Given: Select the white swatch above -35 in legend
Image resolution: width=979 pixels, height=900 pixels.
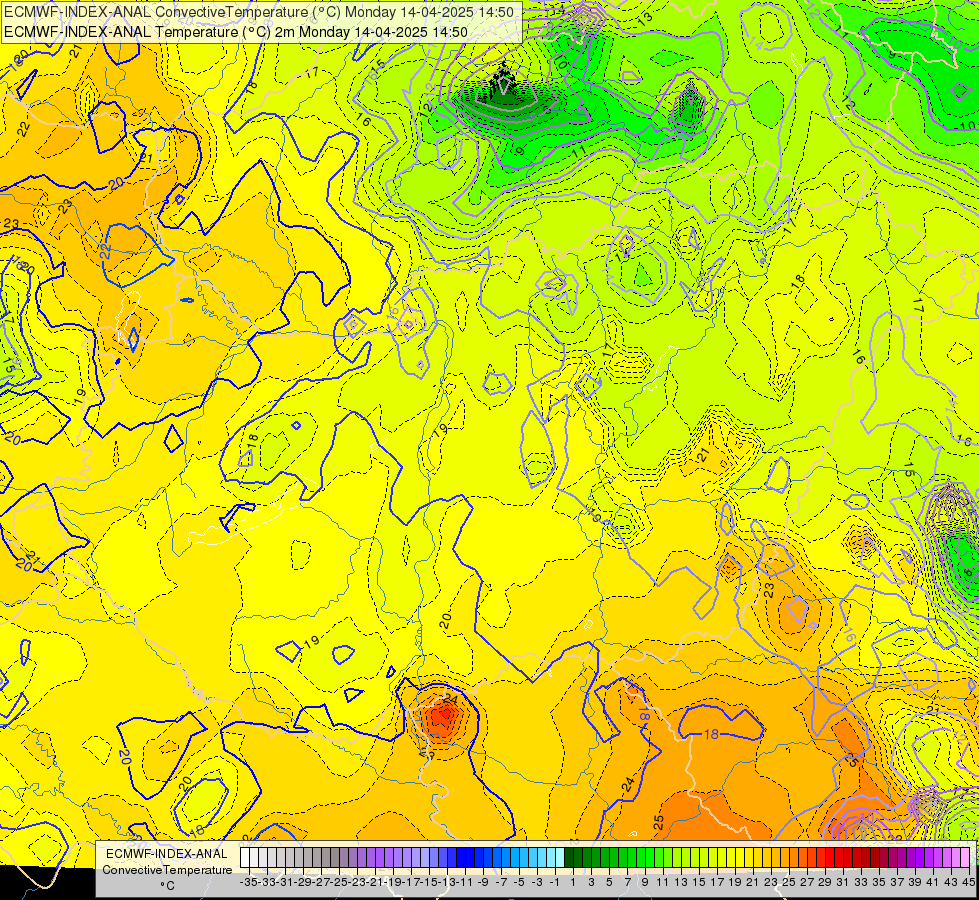Looking at the screenshot, I should (245, 858).
